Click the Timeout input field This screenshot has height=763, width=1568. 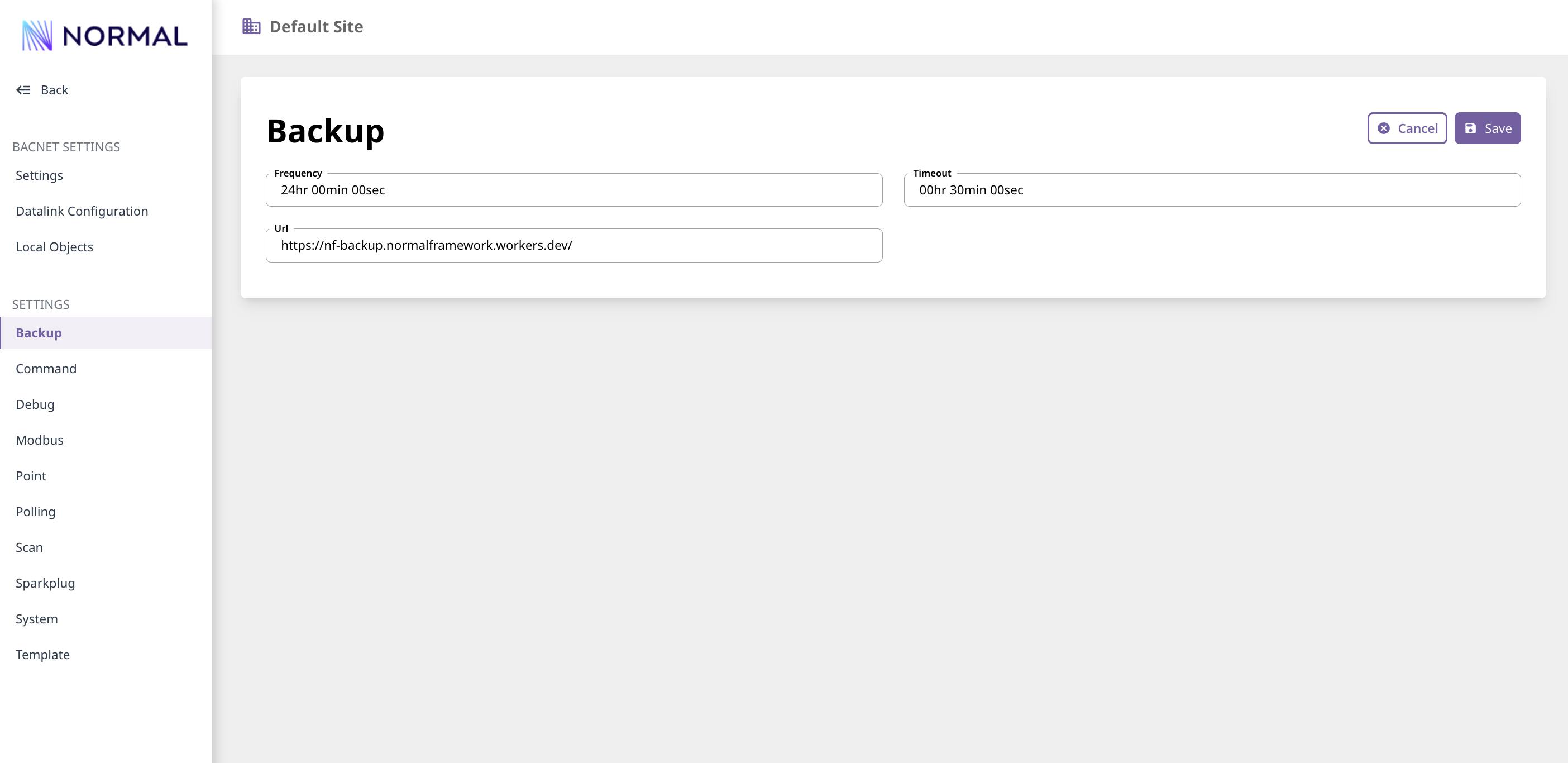[x=1212, y=190]
